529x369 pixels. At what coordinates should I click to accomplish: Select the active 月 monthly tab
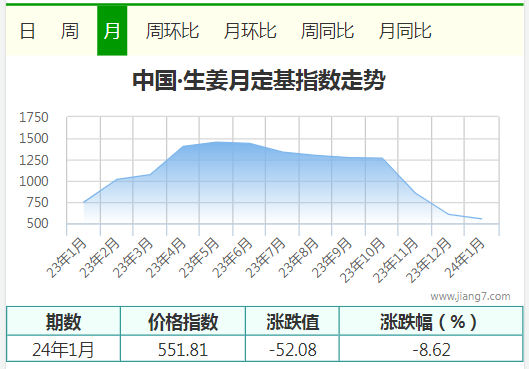click(112, 31)
